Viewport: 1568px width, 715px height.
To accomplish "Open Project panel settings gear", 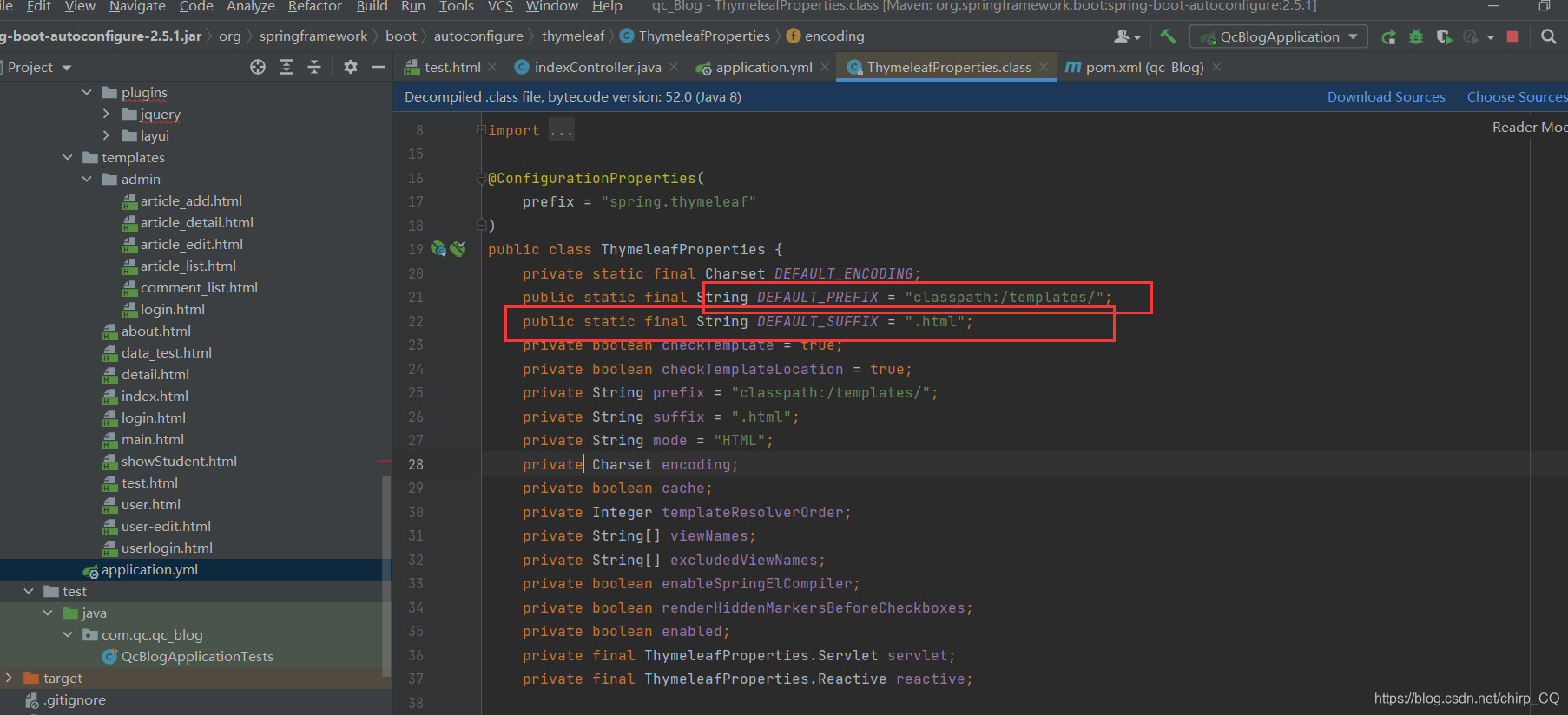I will pyautogui.click(x=351, y=67).
